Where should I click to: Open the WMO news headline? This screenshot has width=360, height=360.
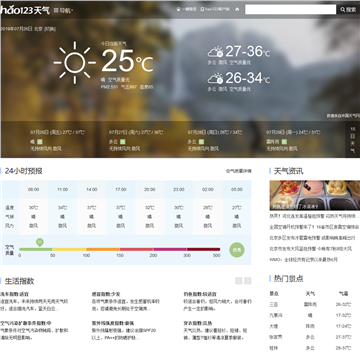[x=303, y=259]
